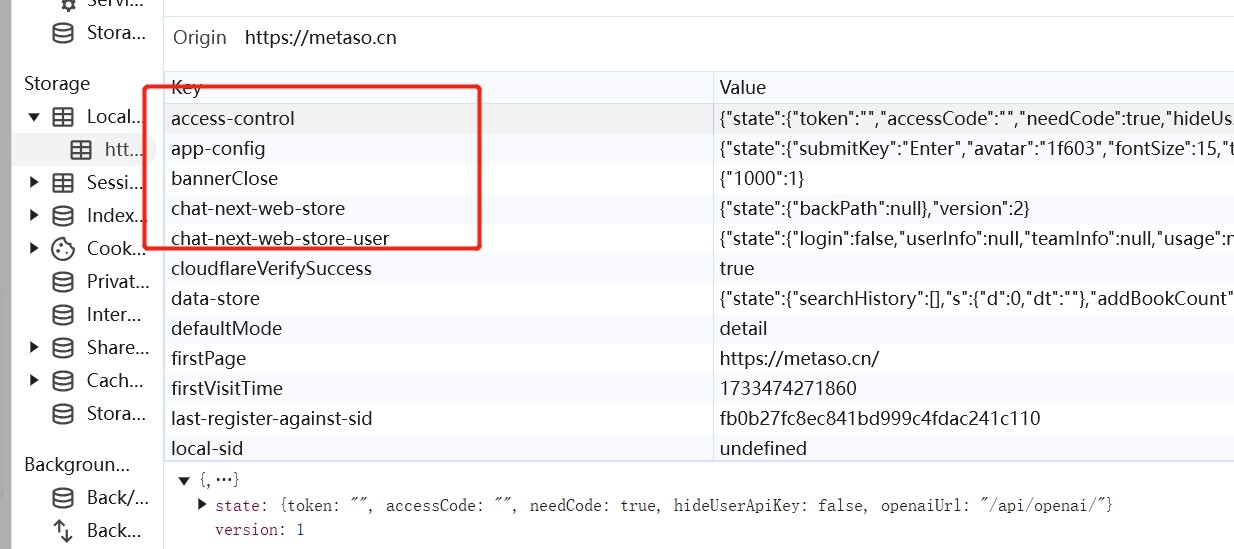This screenshot has width=1234, height=549.
Task: Click the Local storage table icon
Action: click(63, 117)
